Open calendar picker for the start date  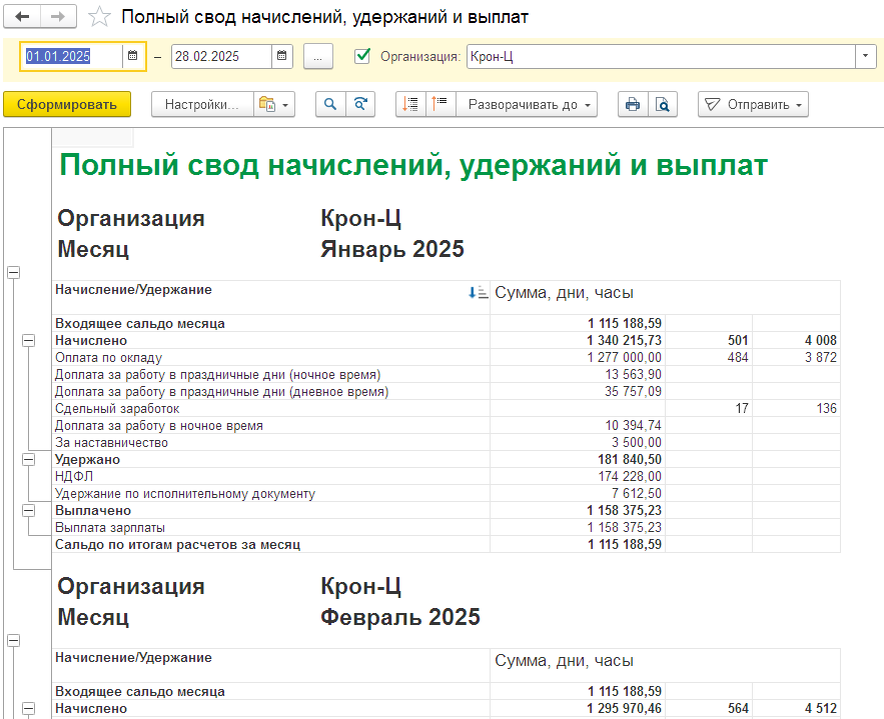pos(132,56)
